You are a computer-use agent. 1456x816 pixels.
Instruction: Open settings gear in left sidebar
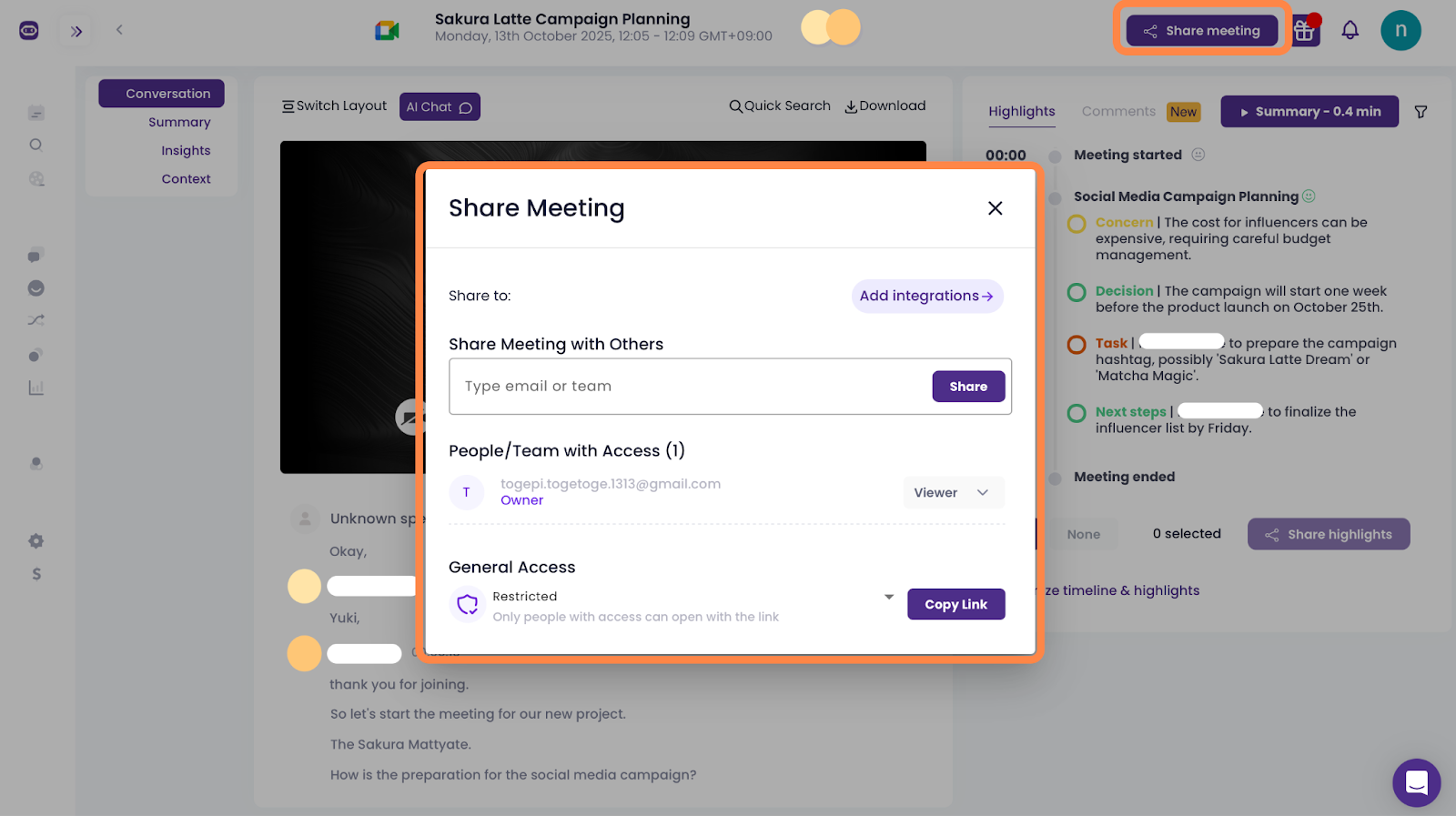(x=36, y=541)
